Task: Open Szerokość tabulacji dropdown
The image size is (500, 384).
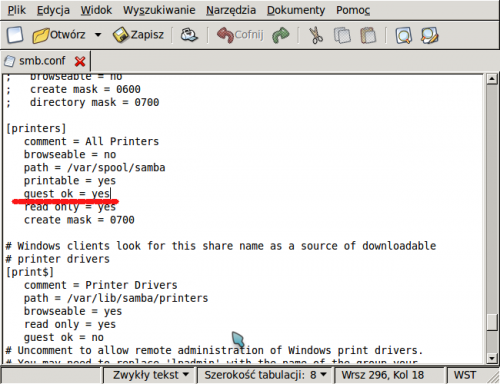Action: 265,375
